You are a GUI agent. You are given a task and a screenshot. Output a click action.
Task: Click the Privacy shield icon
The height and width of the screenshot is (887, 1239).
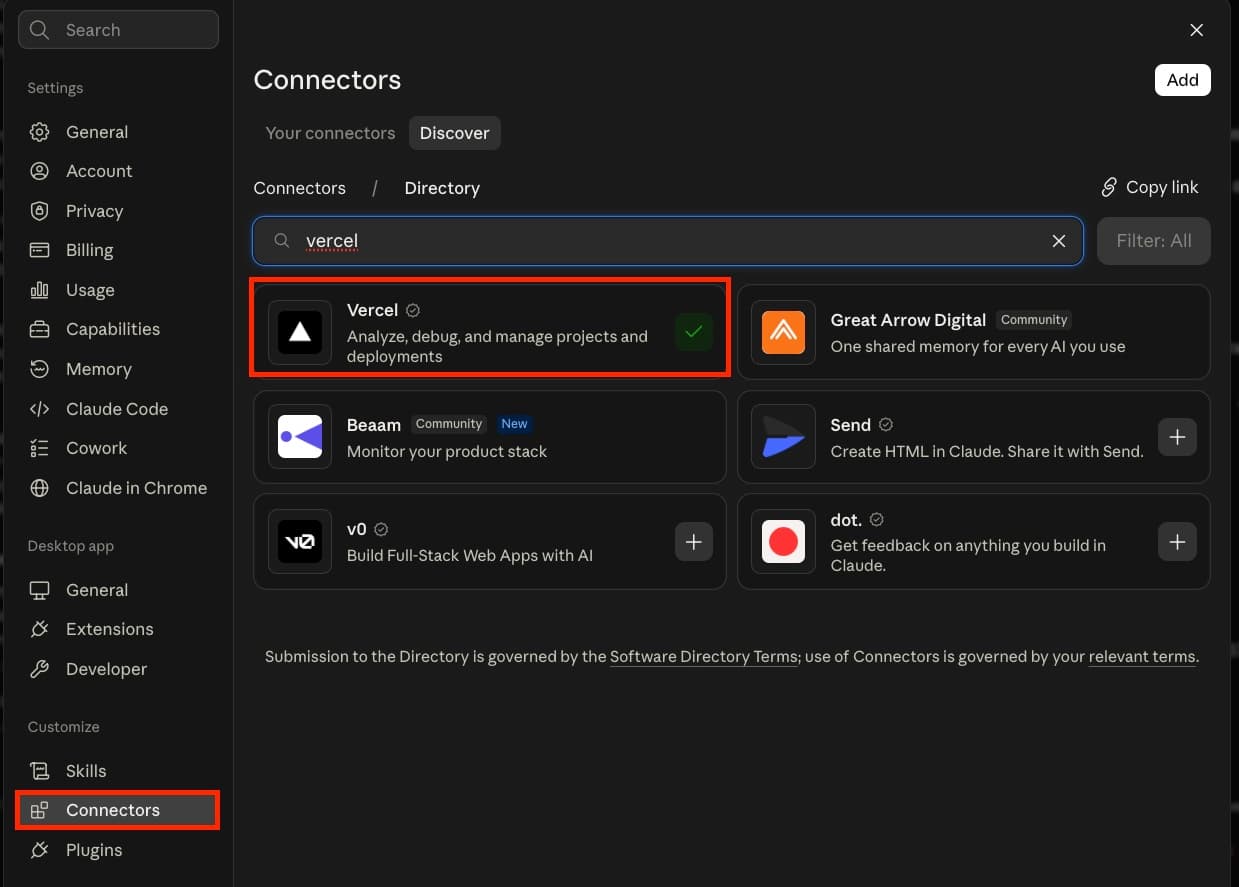39,211
